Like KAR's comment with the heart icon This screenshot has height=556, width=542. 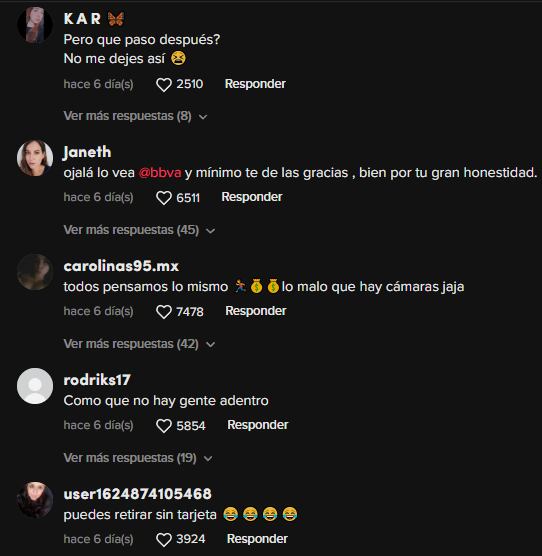[164, 85]
